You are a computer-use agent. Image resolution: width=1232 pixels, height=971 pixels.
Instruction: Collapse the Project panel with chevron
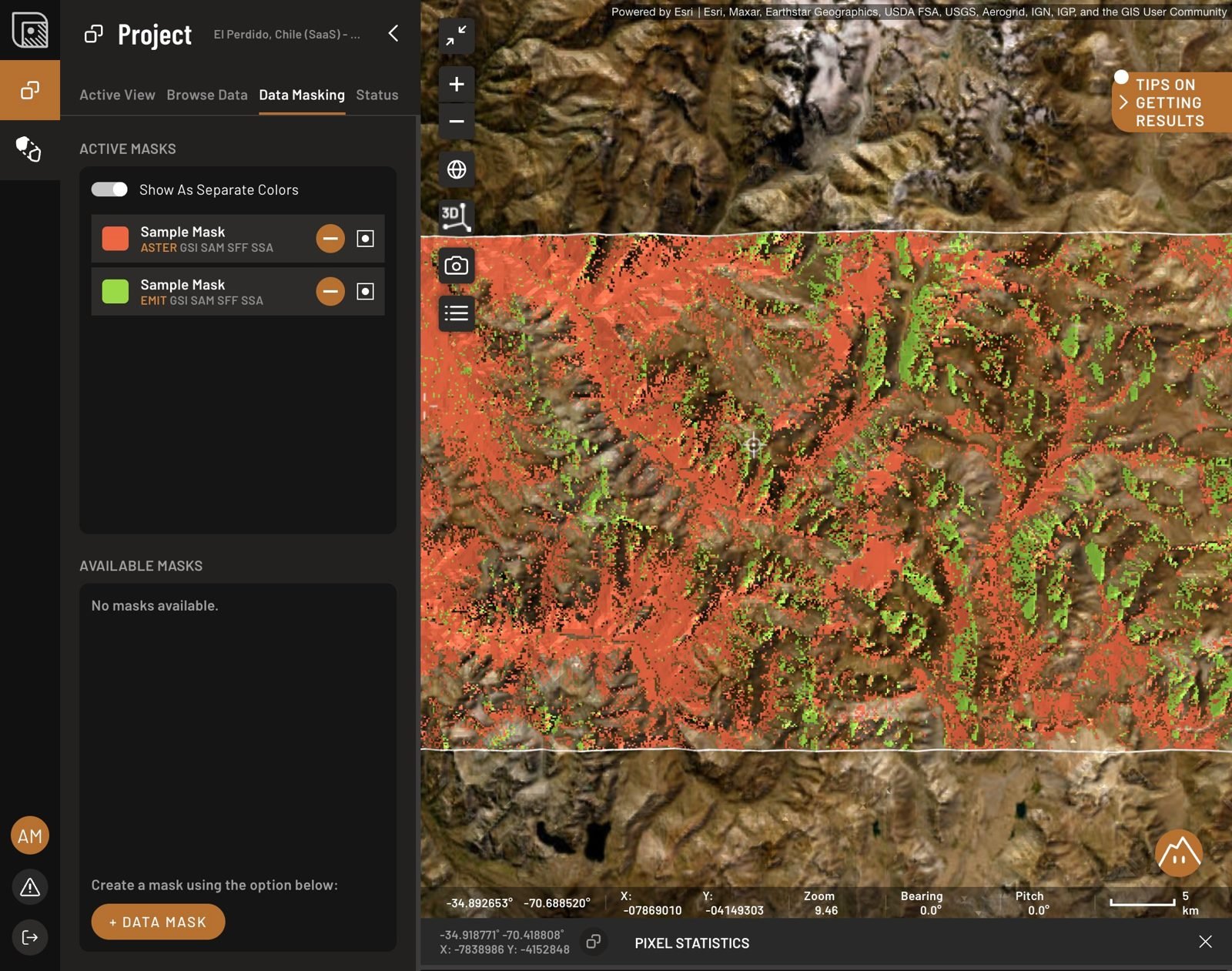(x=393, y=33)
